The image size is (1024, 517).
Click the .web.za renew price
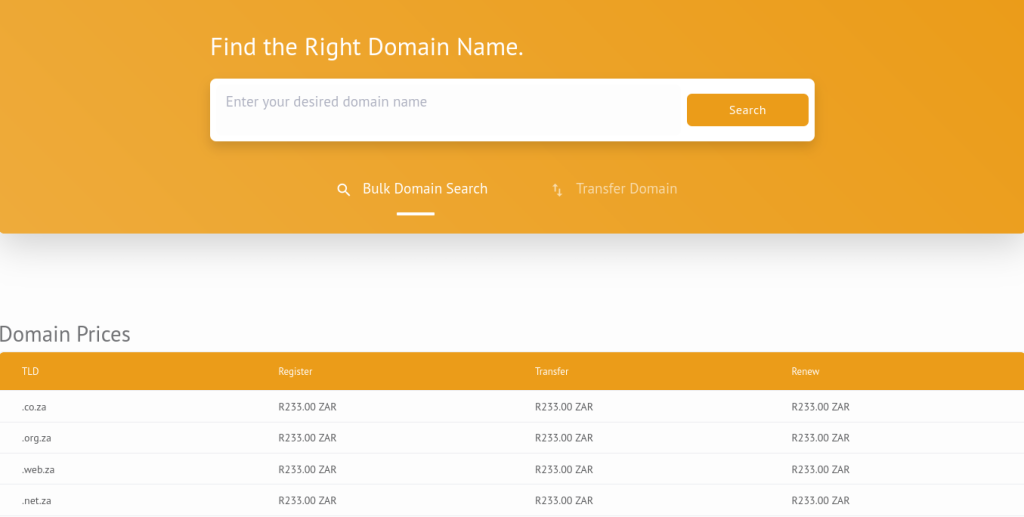(x=820, y=469)
